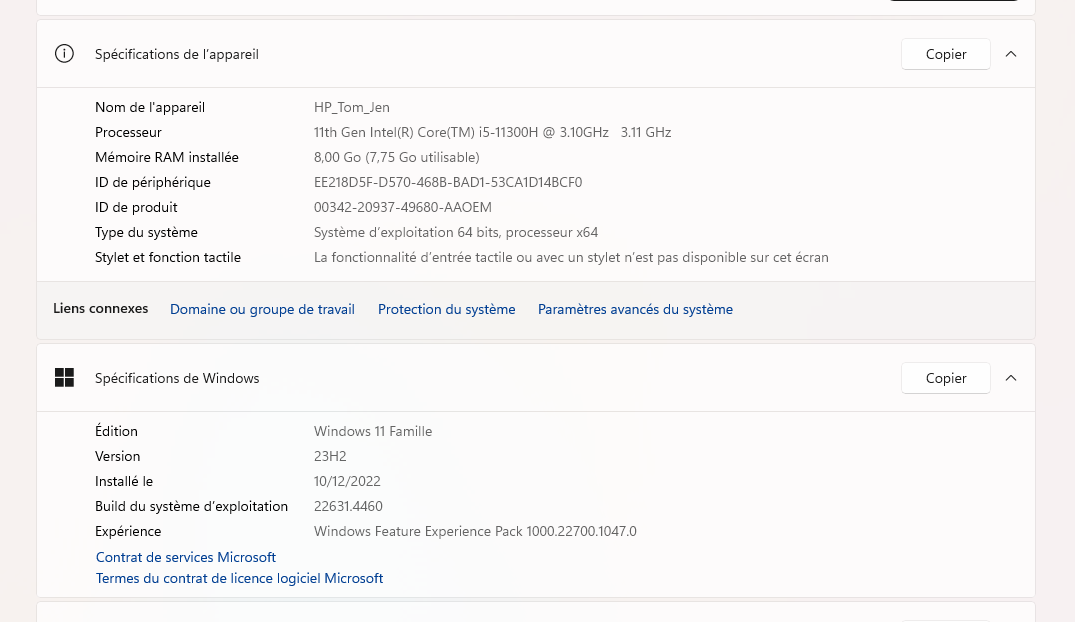Click the Spécifications de l'appareil header title
This screenshot has height=622, width=1075.
177,54
